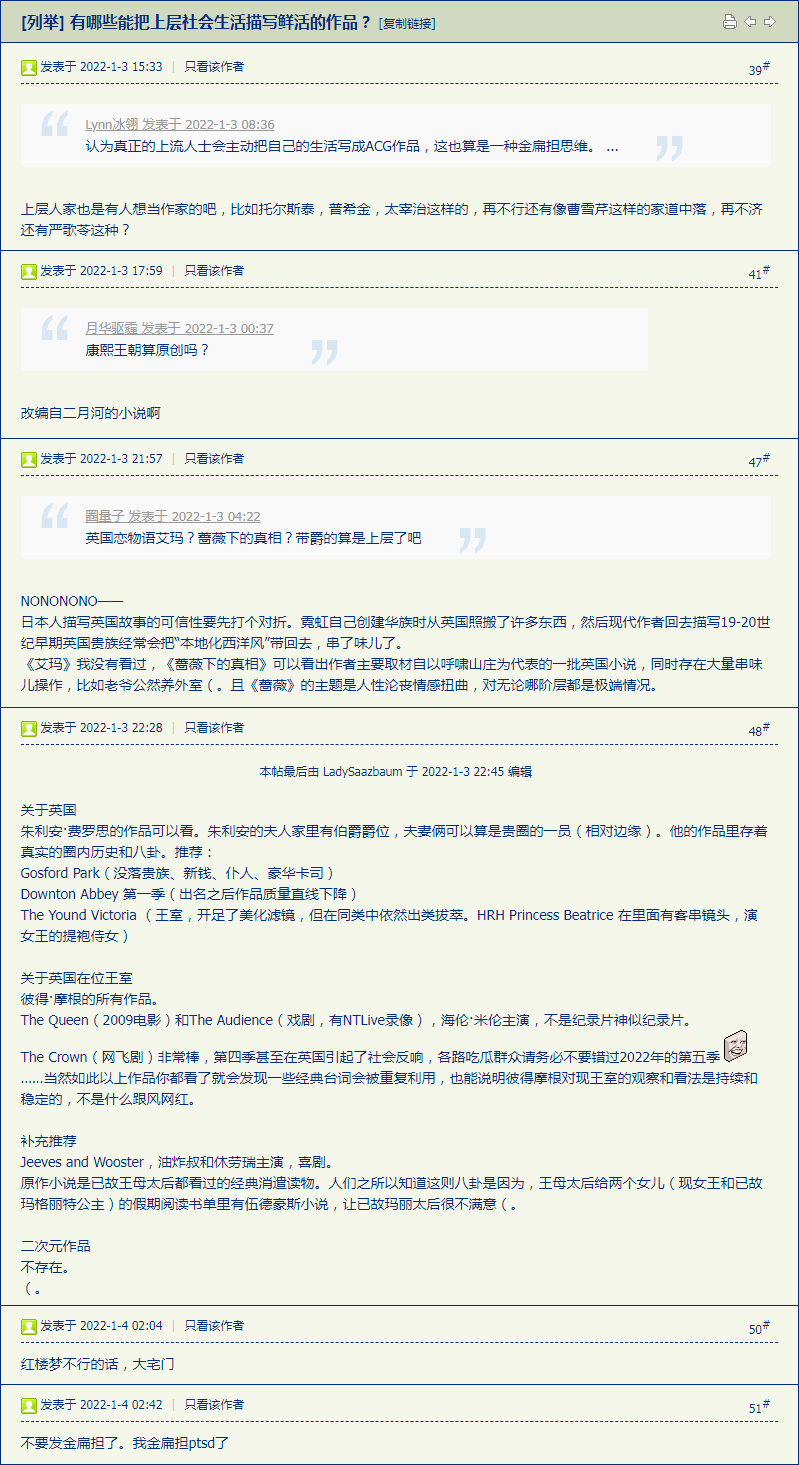Copy thread link via 复制链接
Viewport: 799px width, 1465px height.
407,23
